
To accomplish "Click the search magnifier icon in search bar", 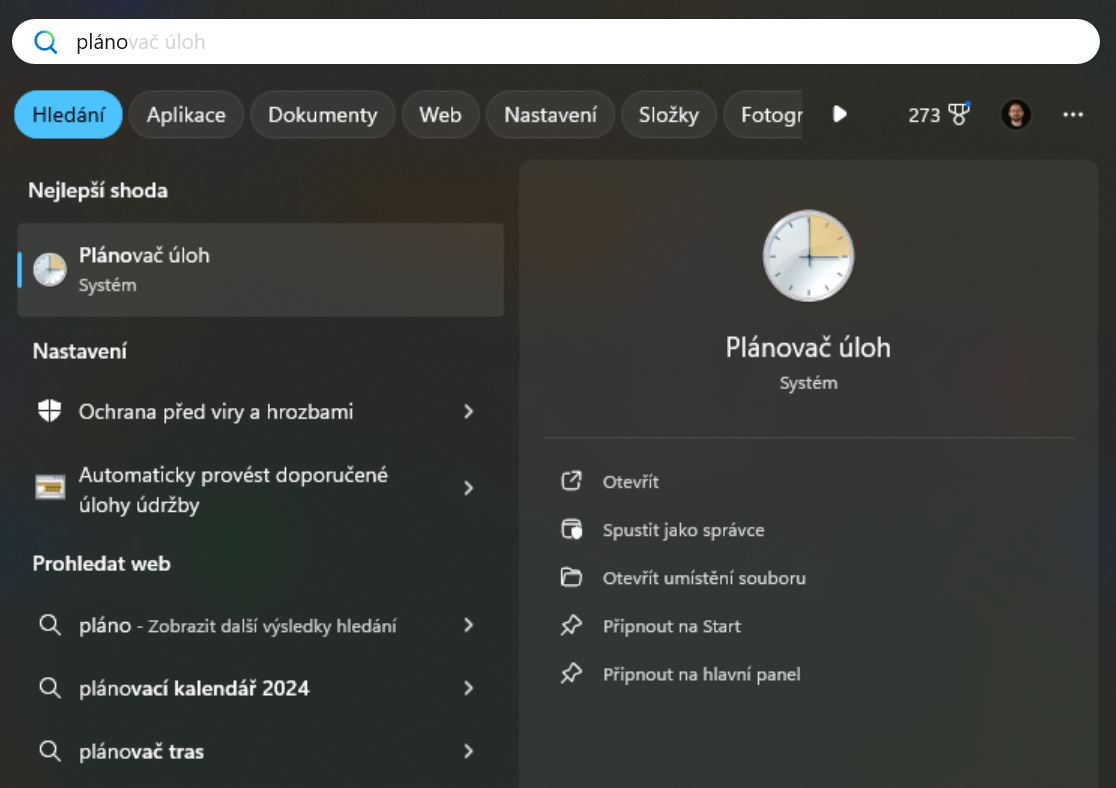I will click(x=46, y=42).
